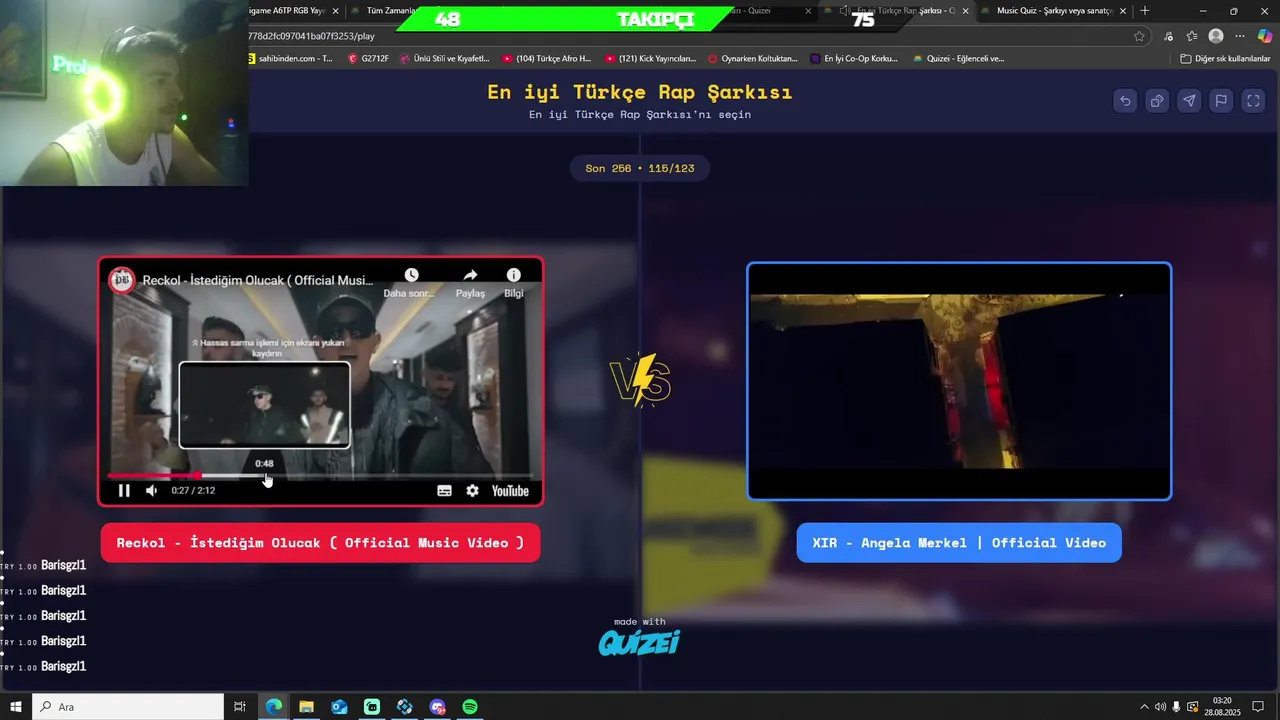Mute the YouTube player volume
The image size is (1280, 720).
click(151, 490)
